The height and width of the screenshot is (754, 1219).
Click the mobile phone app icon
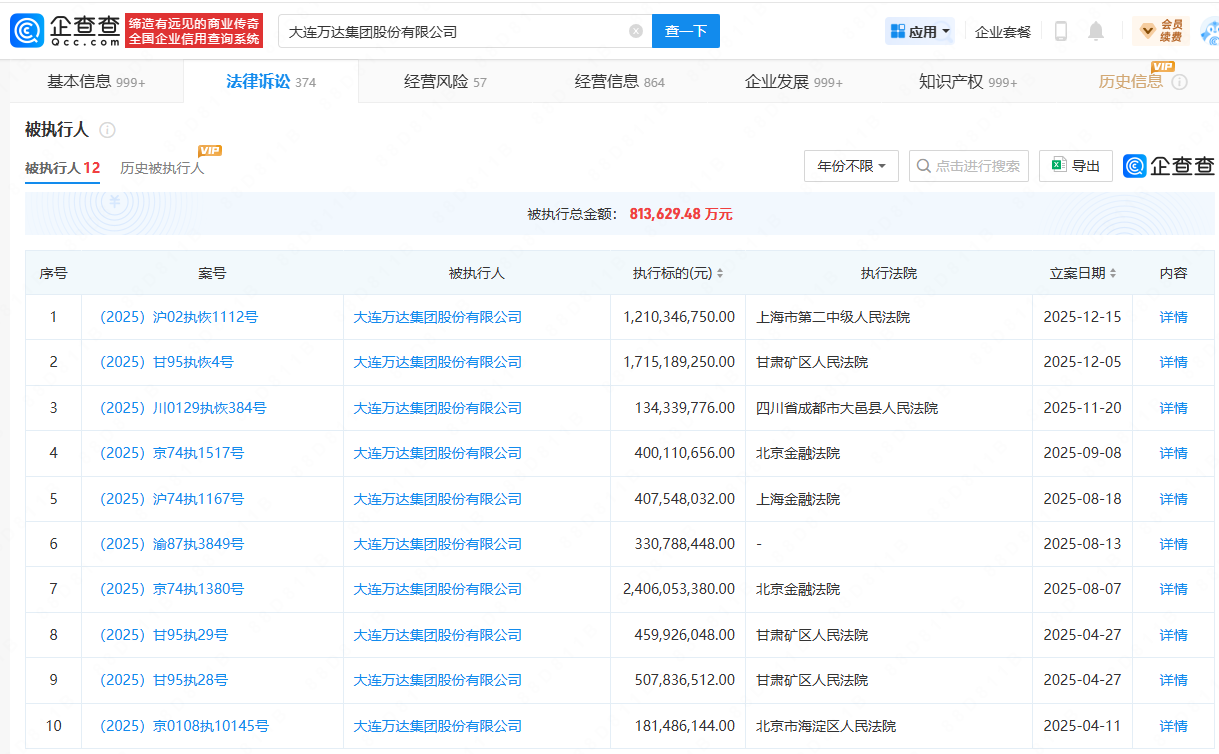1060,31
